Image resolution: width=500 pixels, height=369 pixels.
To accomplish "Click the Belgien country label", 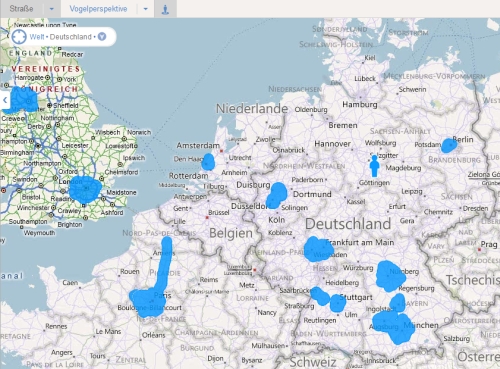I will 231,233.
